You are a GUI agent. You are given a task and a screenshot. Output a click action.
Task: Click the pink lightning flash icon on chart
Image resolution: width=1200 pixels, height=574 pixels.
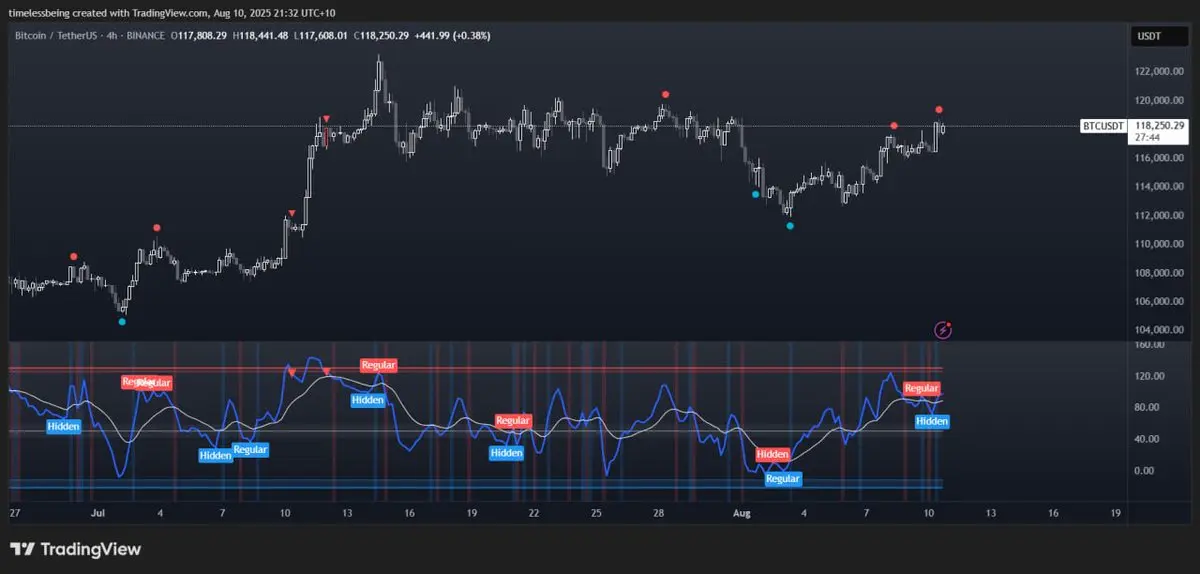pyautogui.click(x=942, y=328)
